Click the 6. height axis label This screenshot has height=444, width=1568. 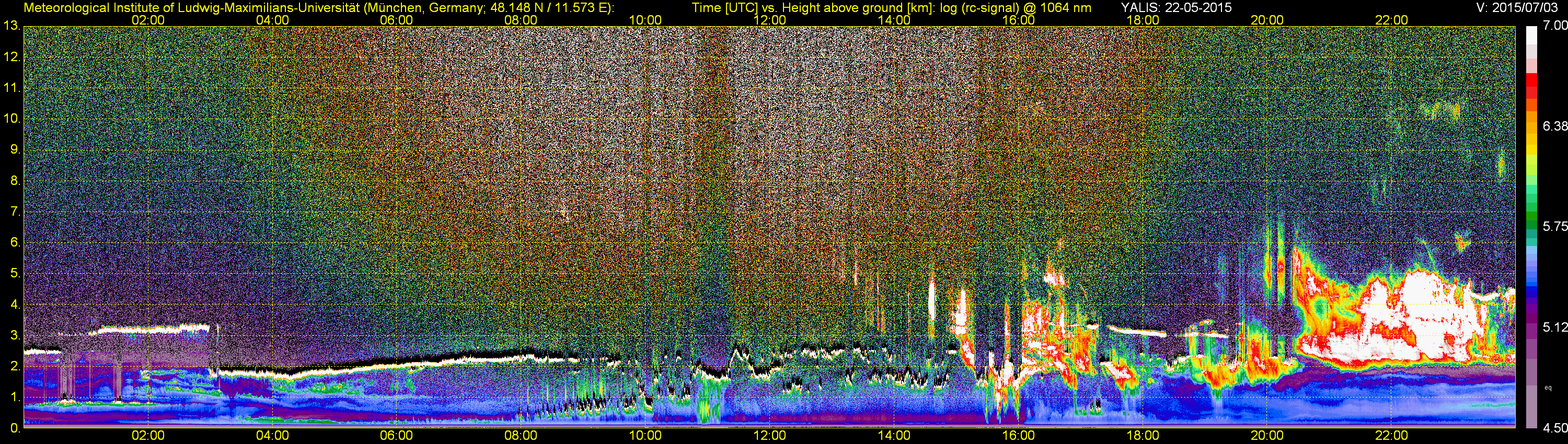[15, 243]
